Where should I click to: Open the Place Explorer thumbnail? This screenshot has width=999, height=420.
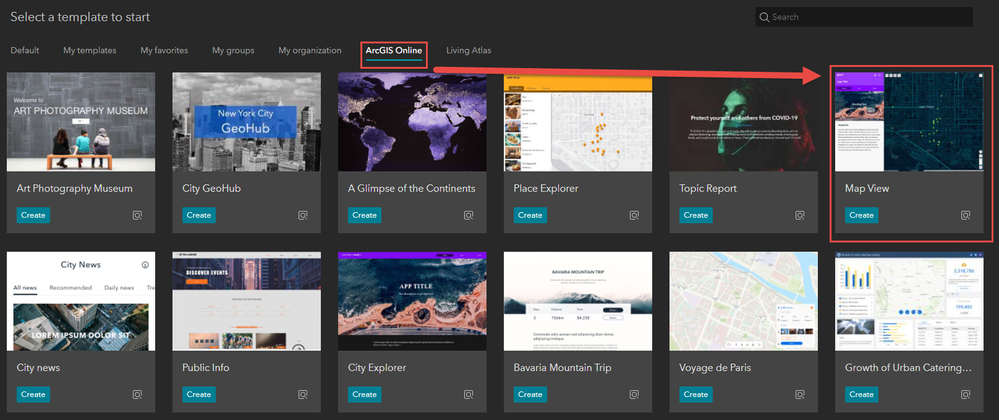tap(578, 122)
